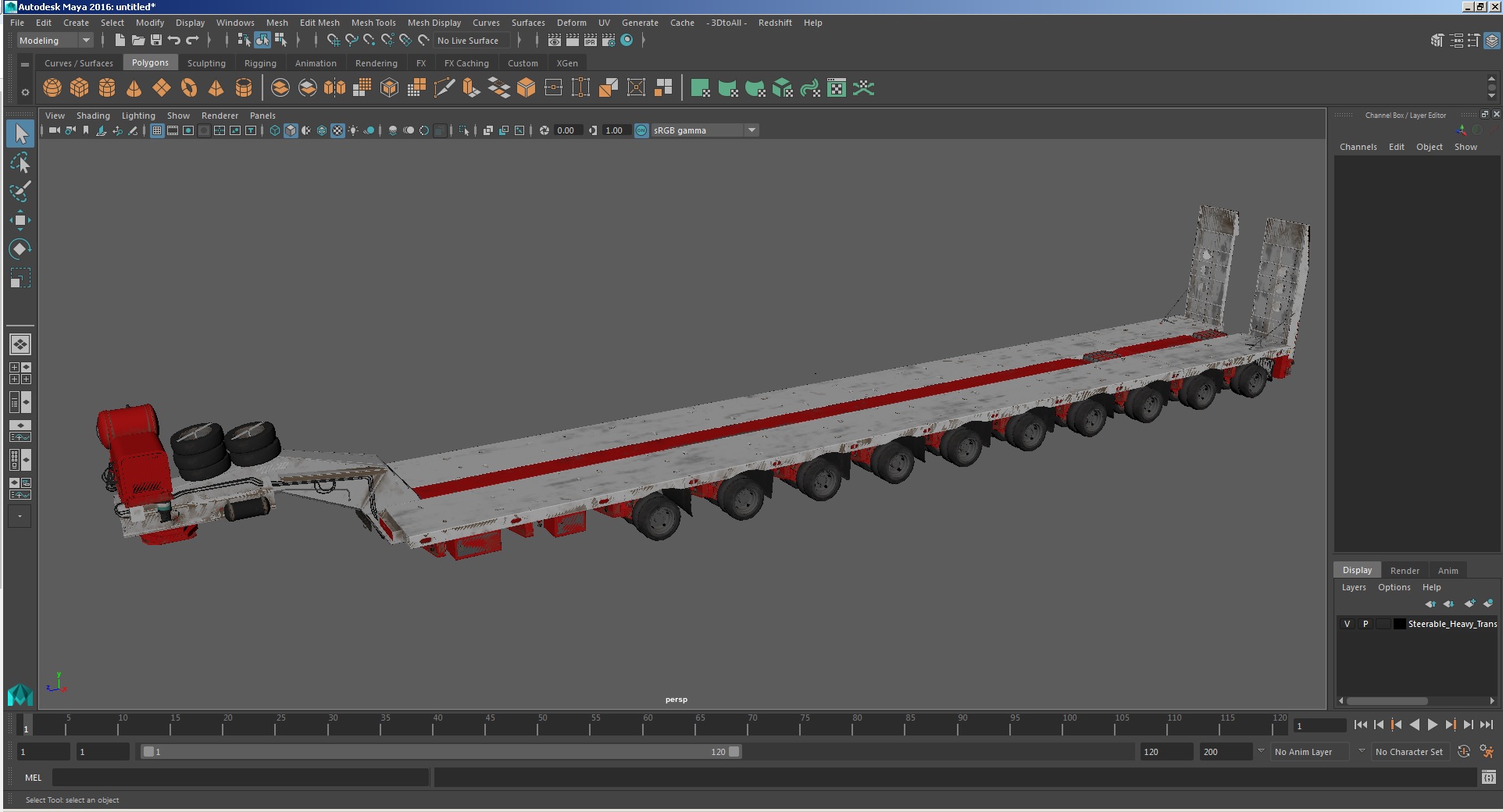This screenshot has width=1503, height=812.
Task: Toggle viewport grid display
Action: coord(157,130)
